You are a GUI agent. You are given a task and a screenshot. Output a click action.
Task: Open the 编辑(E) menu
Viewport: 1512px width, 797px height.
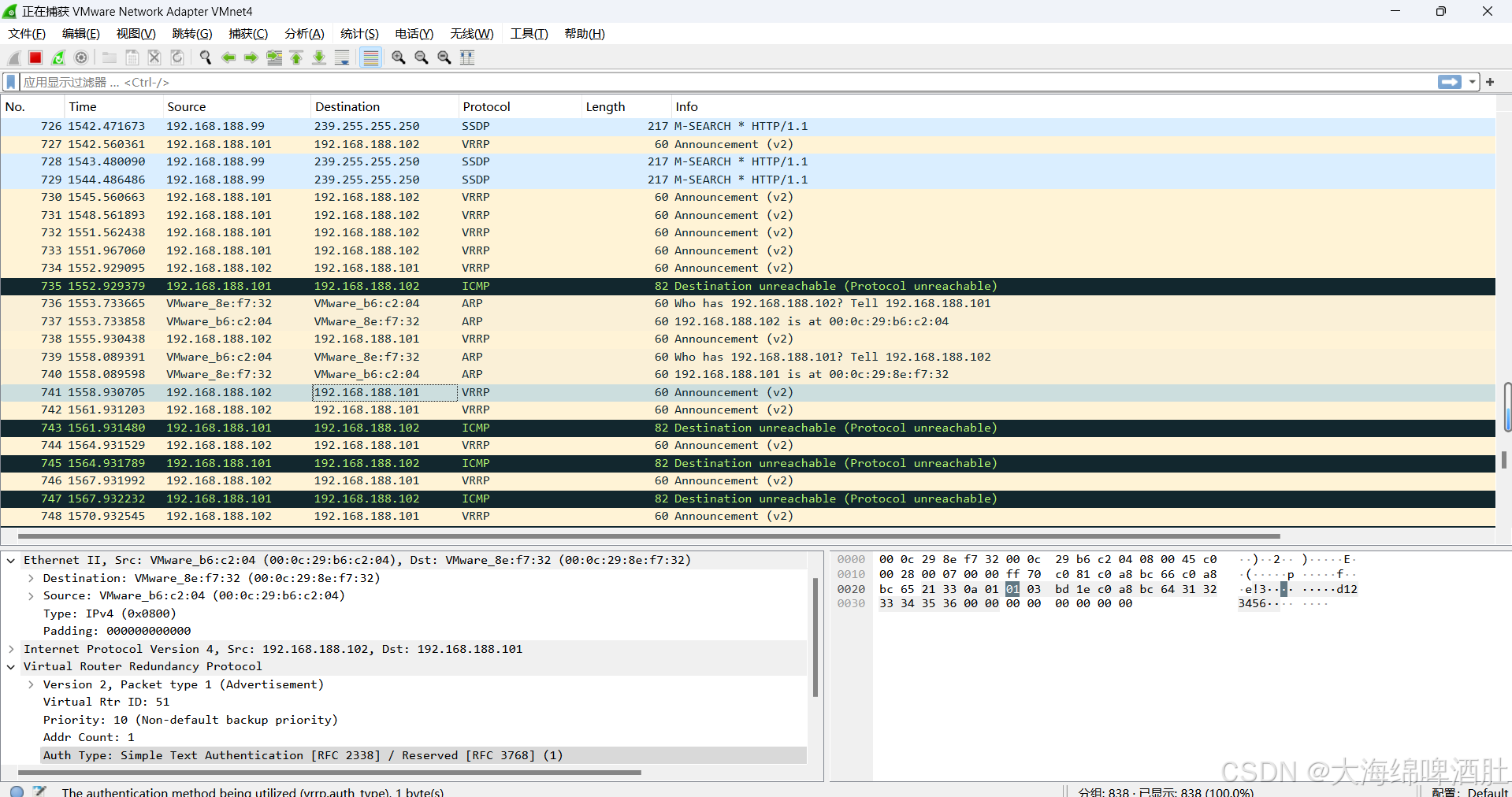pos(81,34)
